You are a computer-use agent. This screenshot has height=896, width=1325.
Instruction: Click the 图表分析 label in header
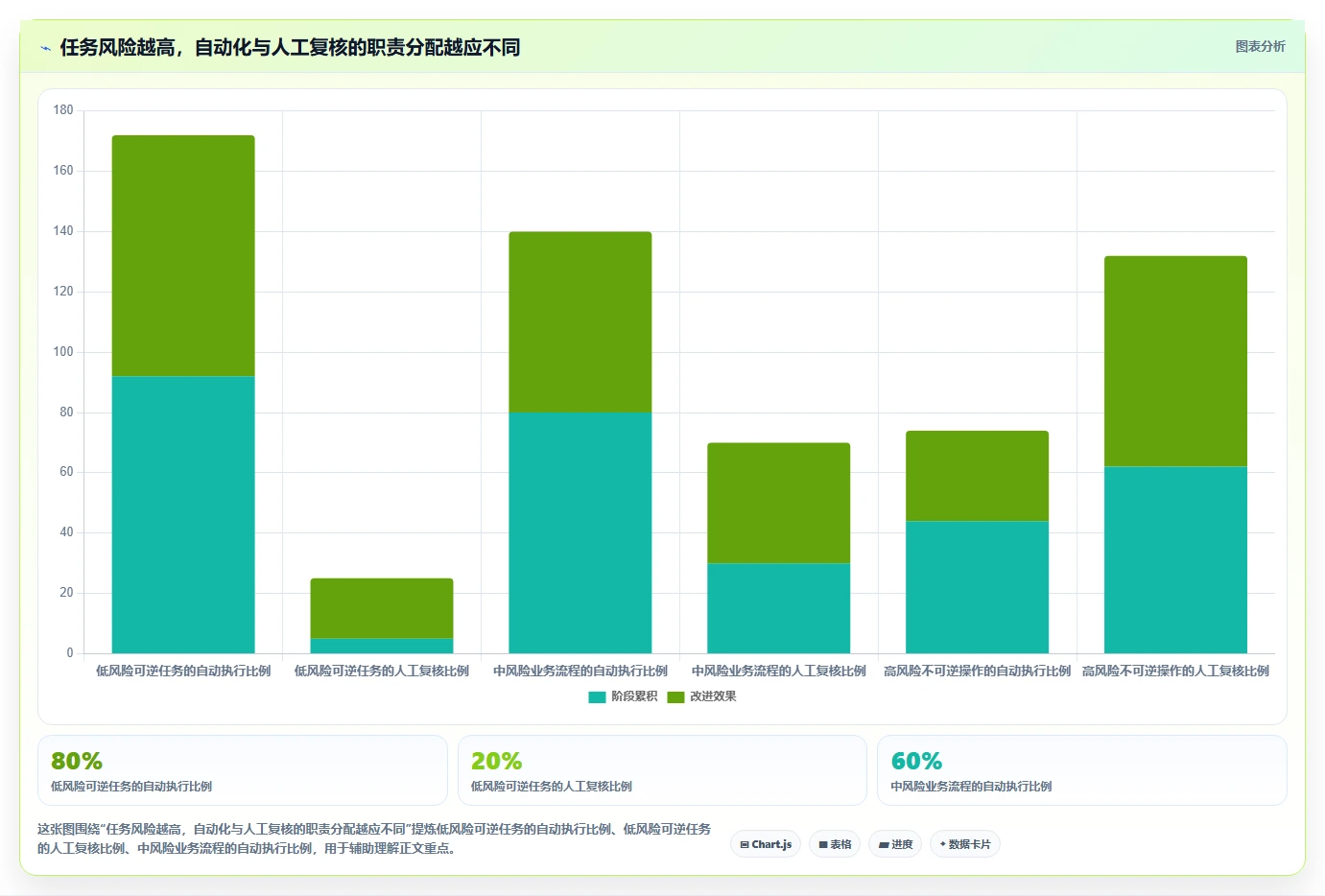pyautogui.click(x=1260, y=46)
